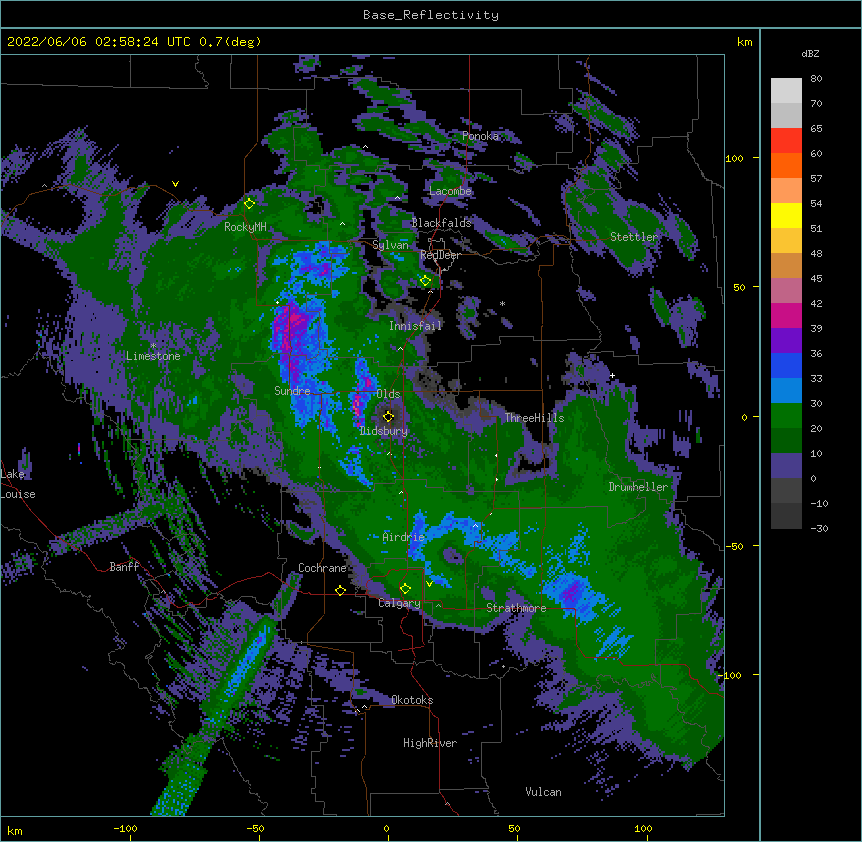Select the Banff label

[124, 567]
